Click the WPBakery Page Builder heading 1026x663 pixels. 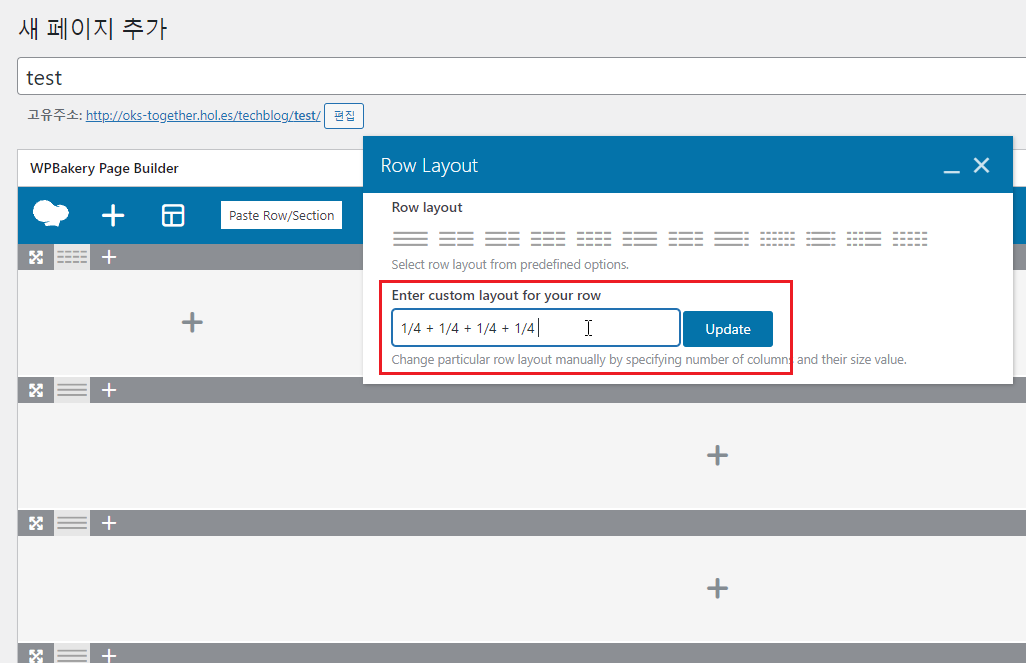(x=104, y=168)
